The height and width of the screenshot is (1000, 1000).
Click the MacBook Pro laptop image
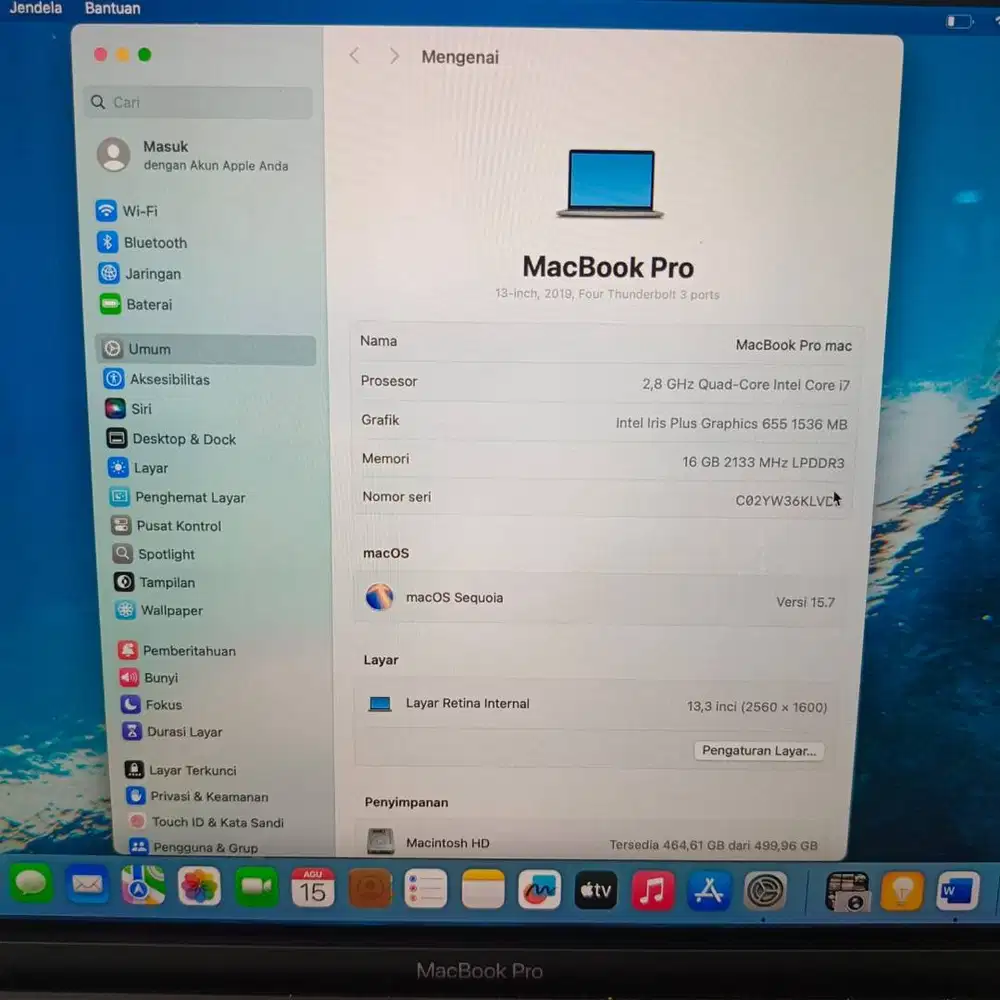point(610,184)
